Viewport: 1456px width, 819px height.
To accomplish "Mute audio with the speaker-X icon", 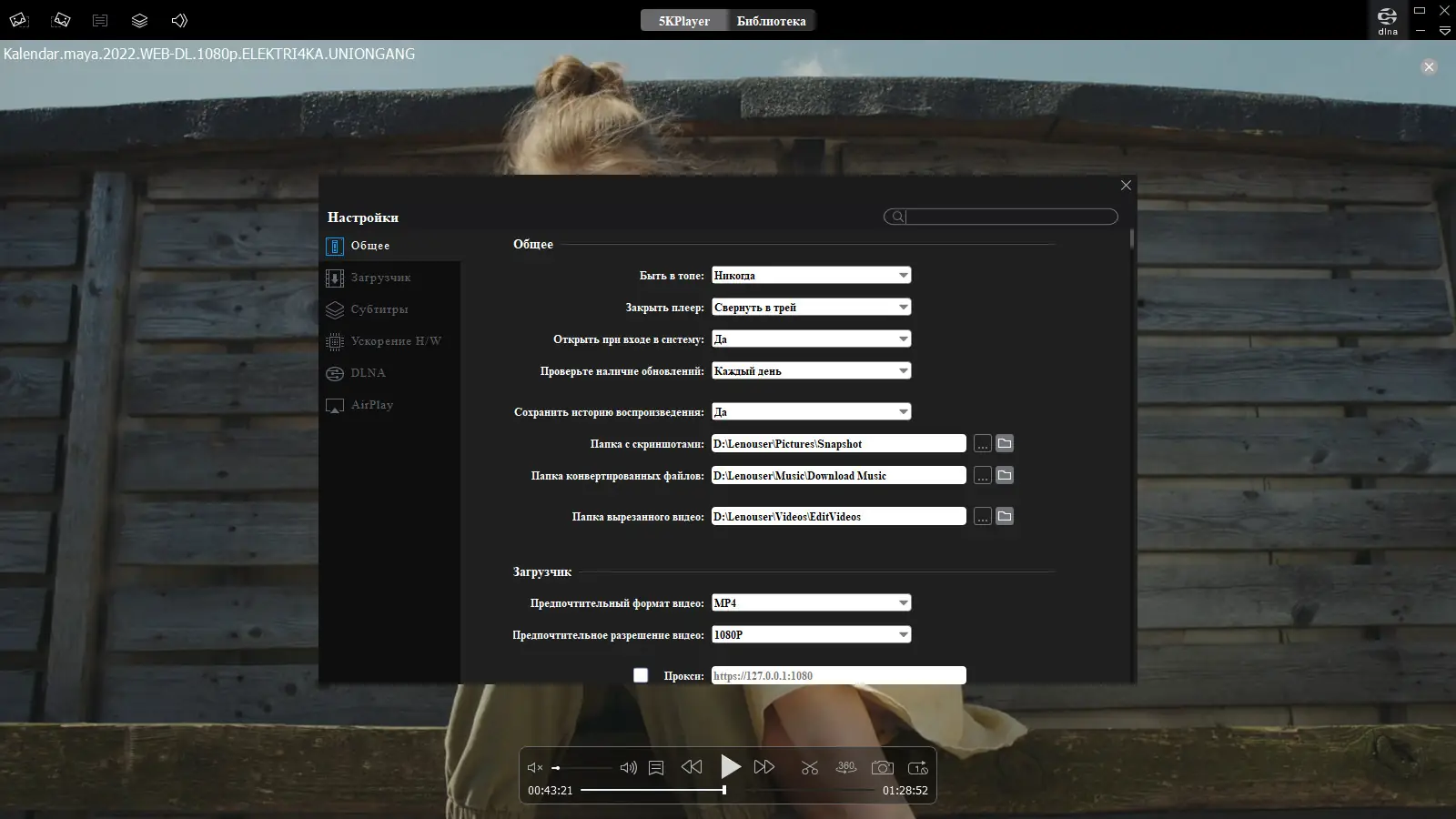I will pyautogui.click(x=535, y=767).
